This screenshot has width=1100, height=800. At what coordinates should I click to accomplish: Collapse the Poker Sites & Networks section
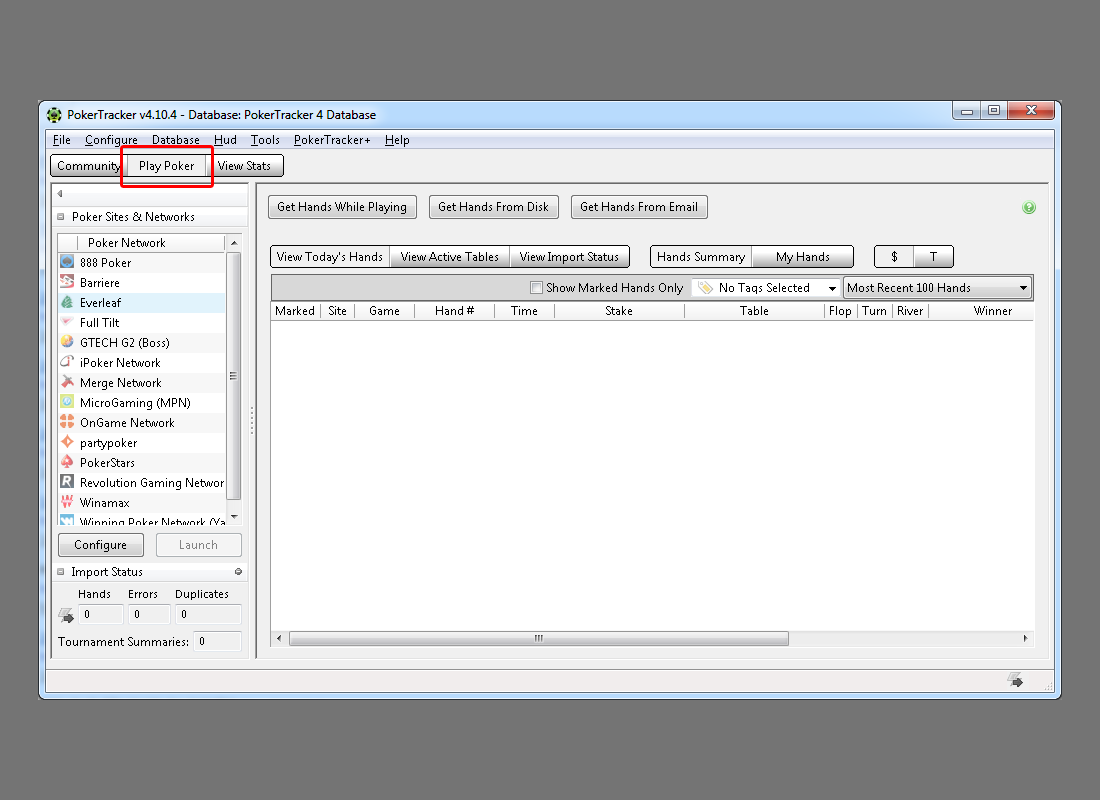62,217
